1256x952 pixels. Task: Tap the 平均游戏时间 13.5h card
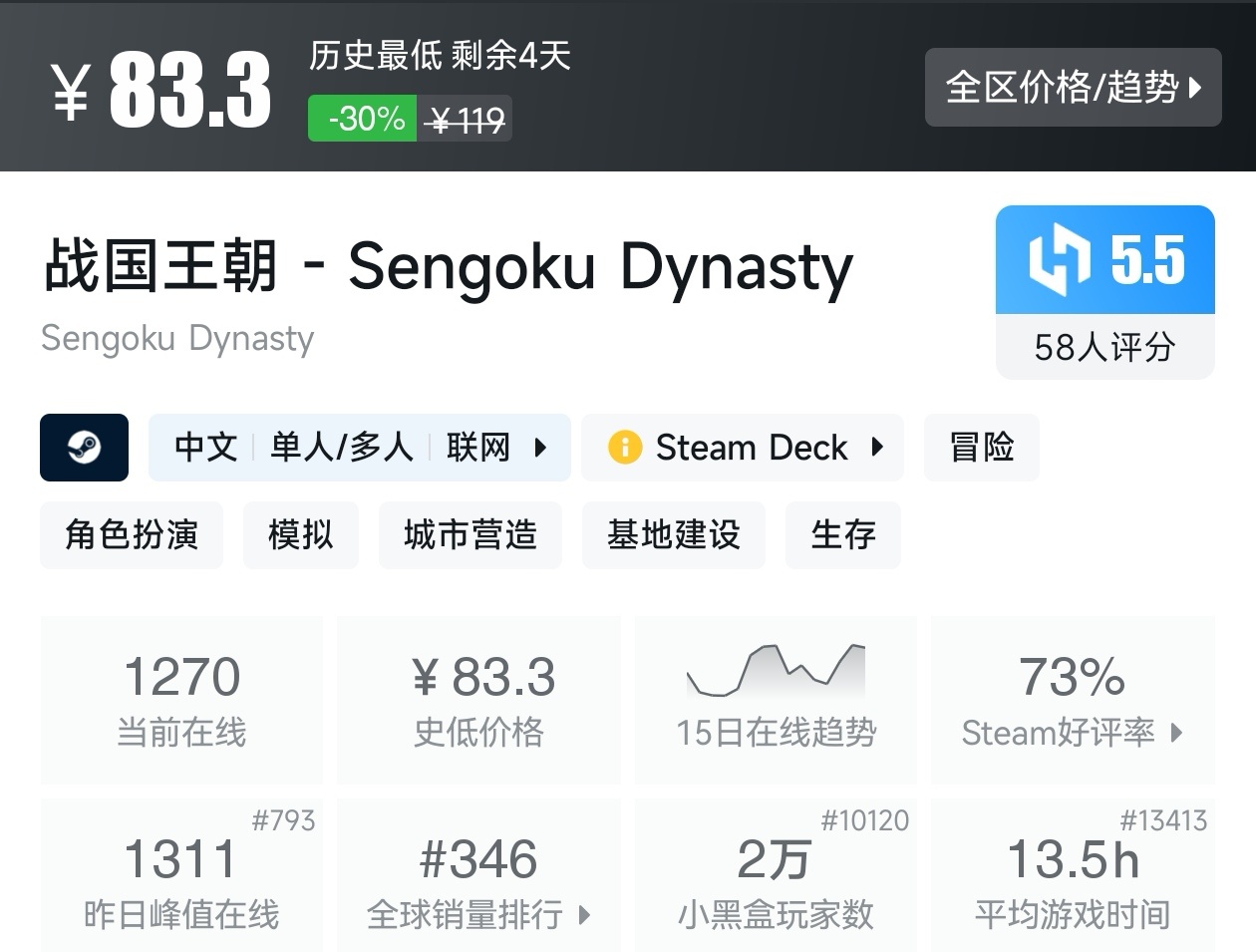1073,876
